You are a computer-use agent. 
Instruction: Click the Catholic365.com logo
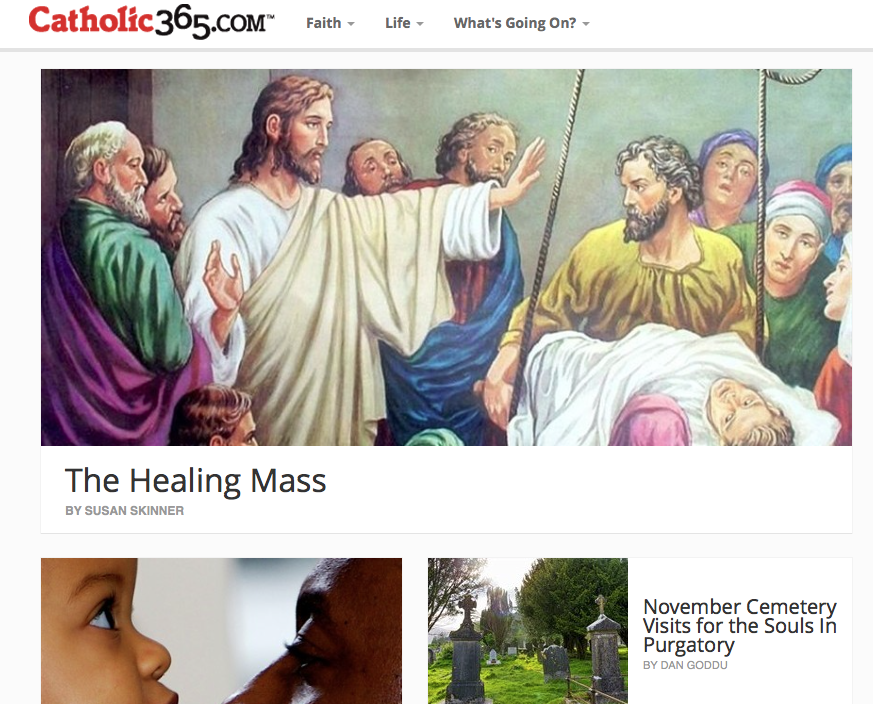(x=151, y=22)
